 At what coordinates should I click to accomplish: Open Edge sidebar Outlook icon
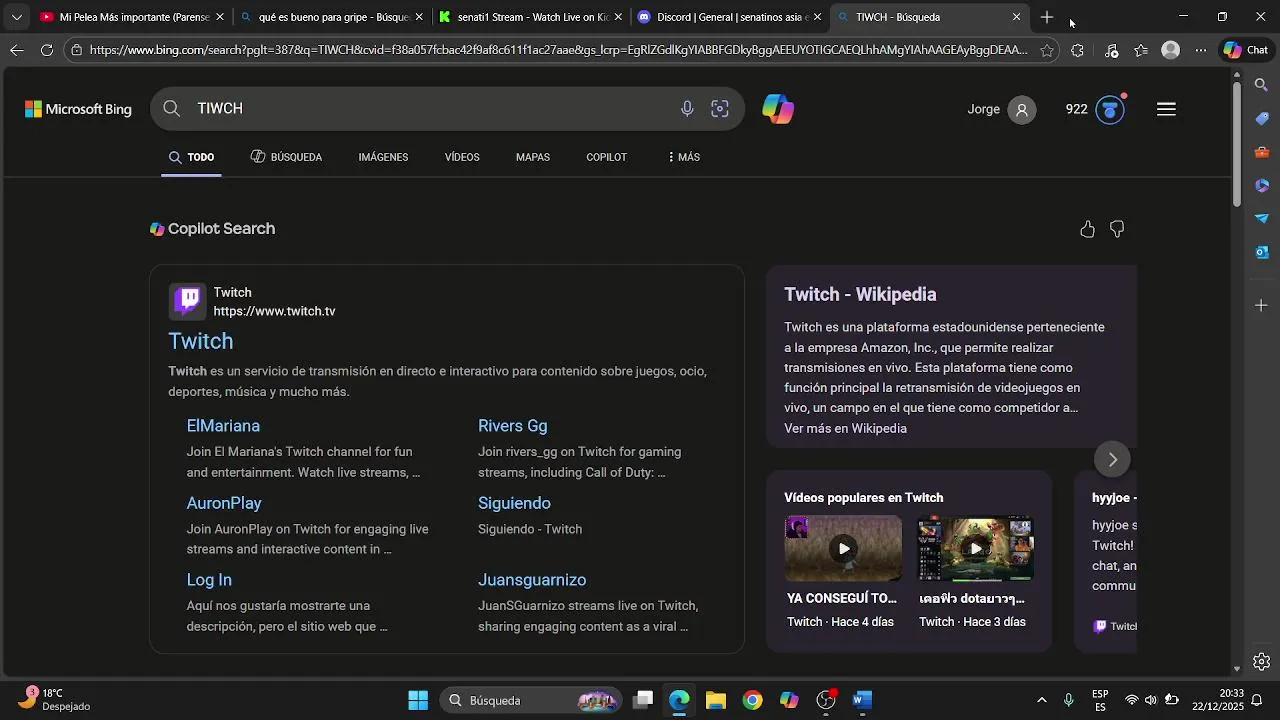tap(1262, 252)
